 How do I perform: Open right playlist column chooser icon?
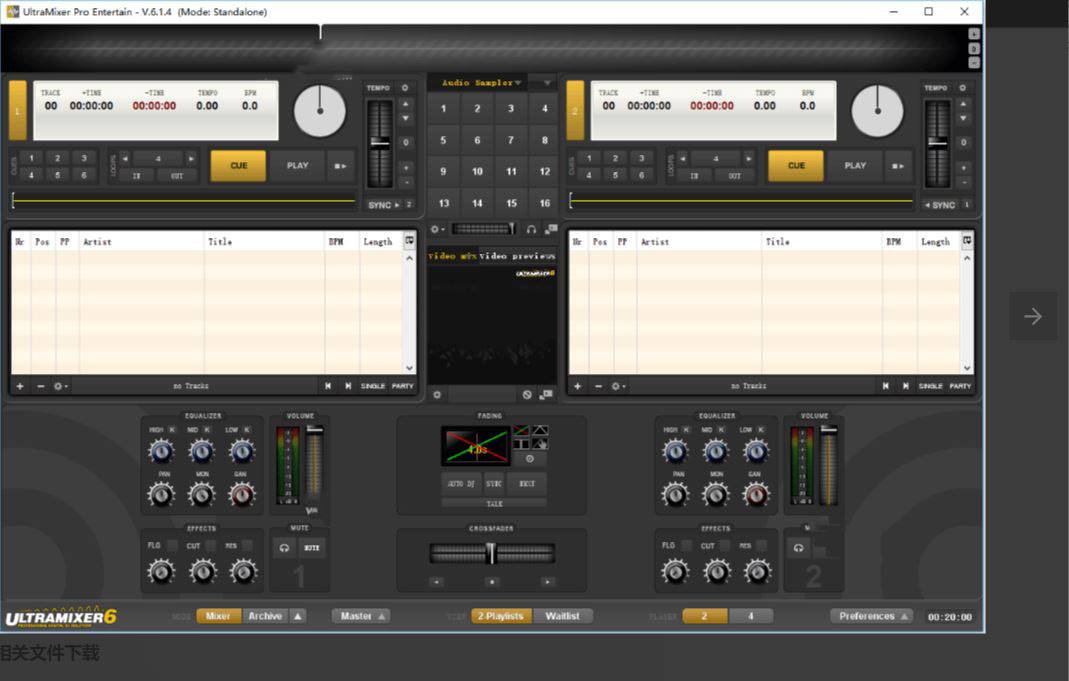pos(967,241)
